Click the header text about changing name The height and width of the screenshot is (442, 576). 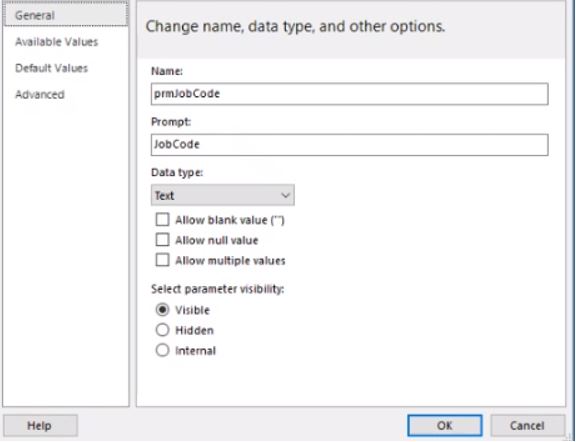pos(295,26)
